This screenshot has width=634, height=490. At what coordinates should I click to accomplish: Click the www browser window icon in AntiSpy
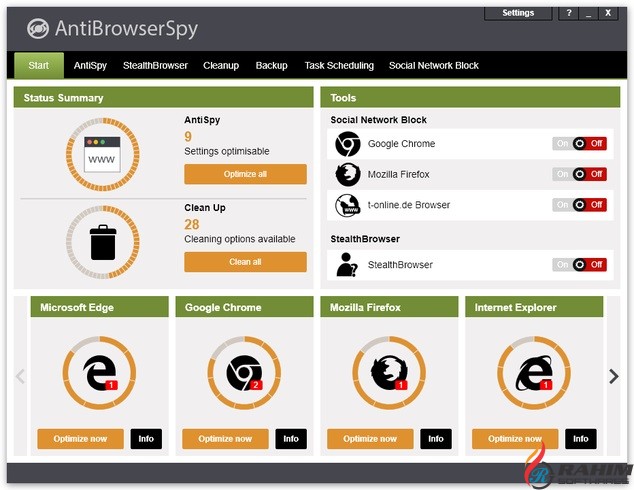pyautogui.click(x=102, y=155)
